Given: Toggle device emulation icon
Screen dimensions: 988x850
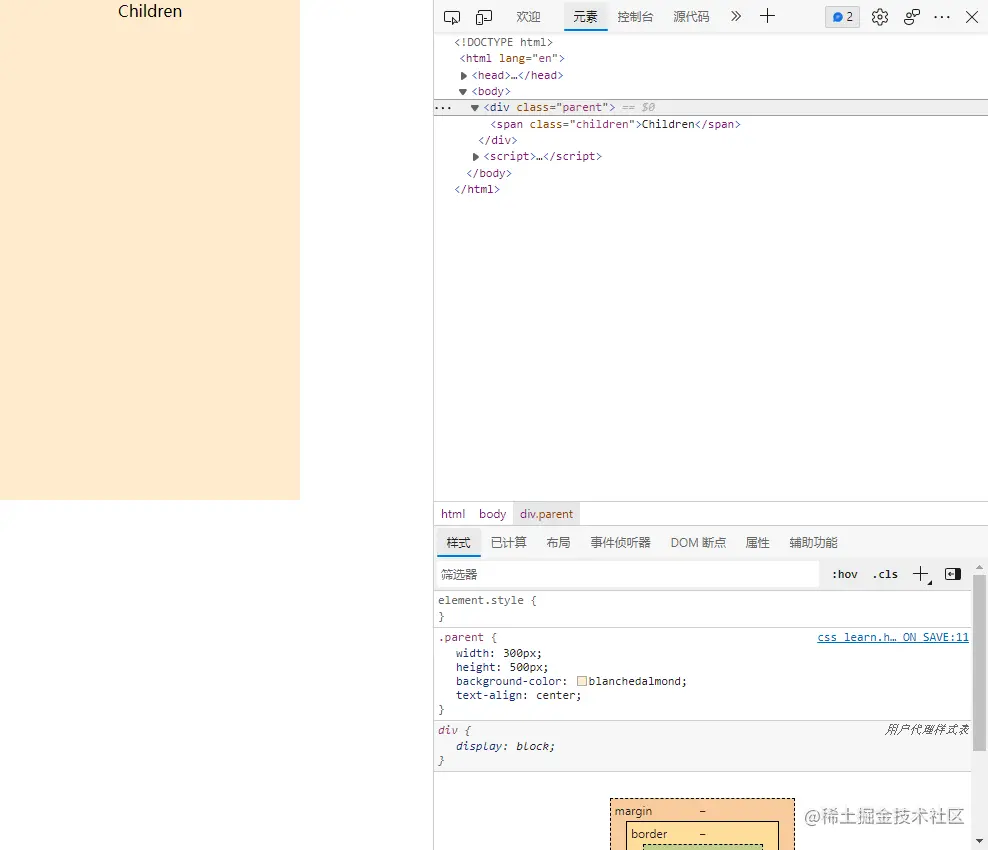Looking at the screenshot, I should tap(484, 17).
